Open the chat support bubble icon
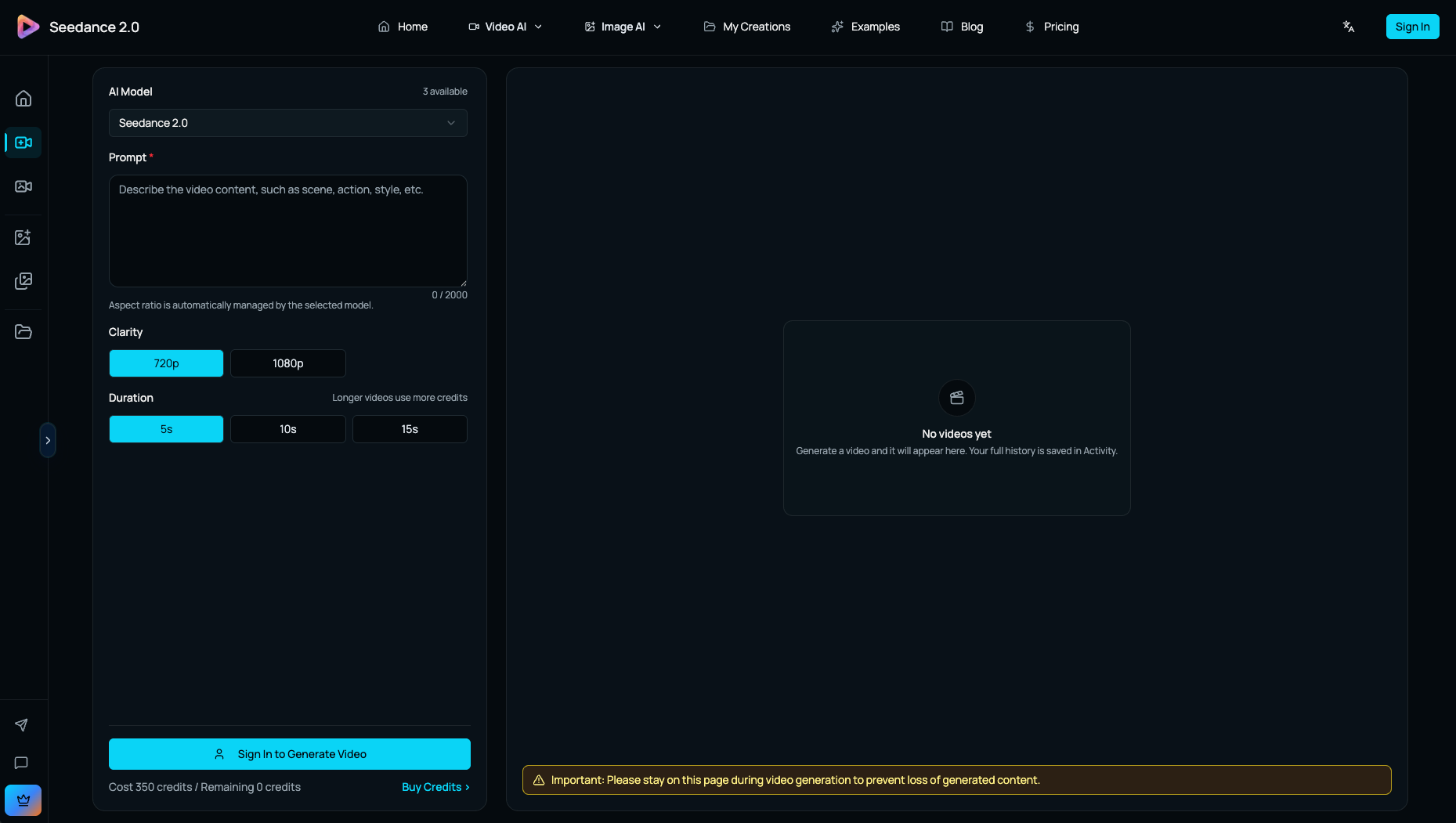Viewport: 1456px width, 823px height. tap(21, 763)
